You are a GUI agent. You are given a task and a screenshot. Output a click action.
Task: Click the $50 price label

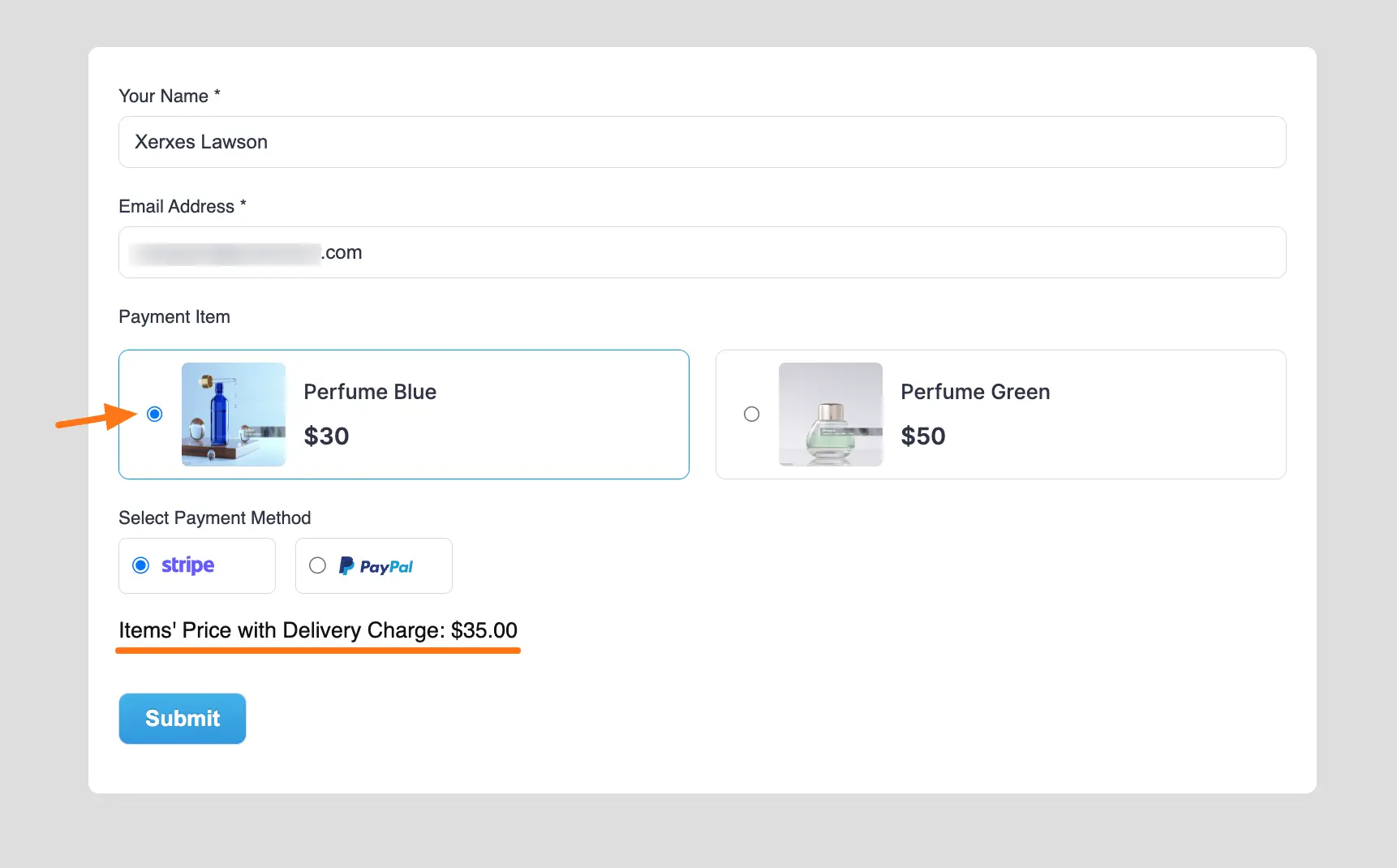[923, 436]
